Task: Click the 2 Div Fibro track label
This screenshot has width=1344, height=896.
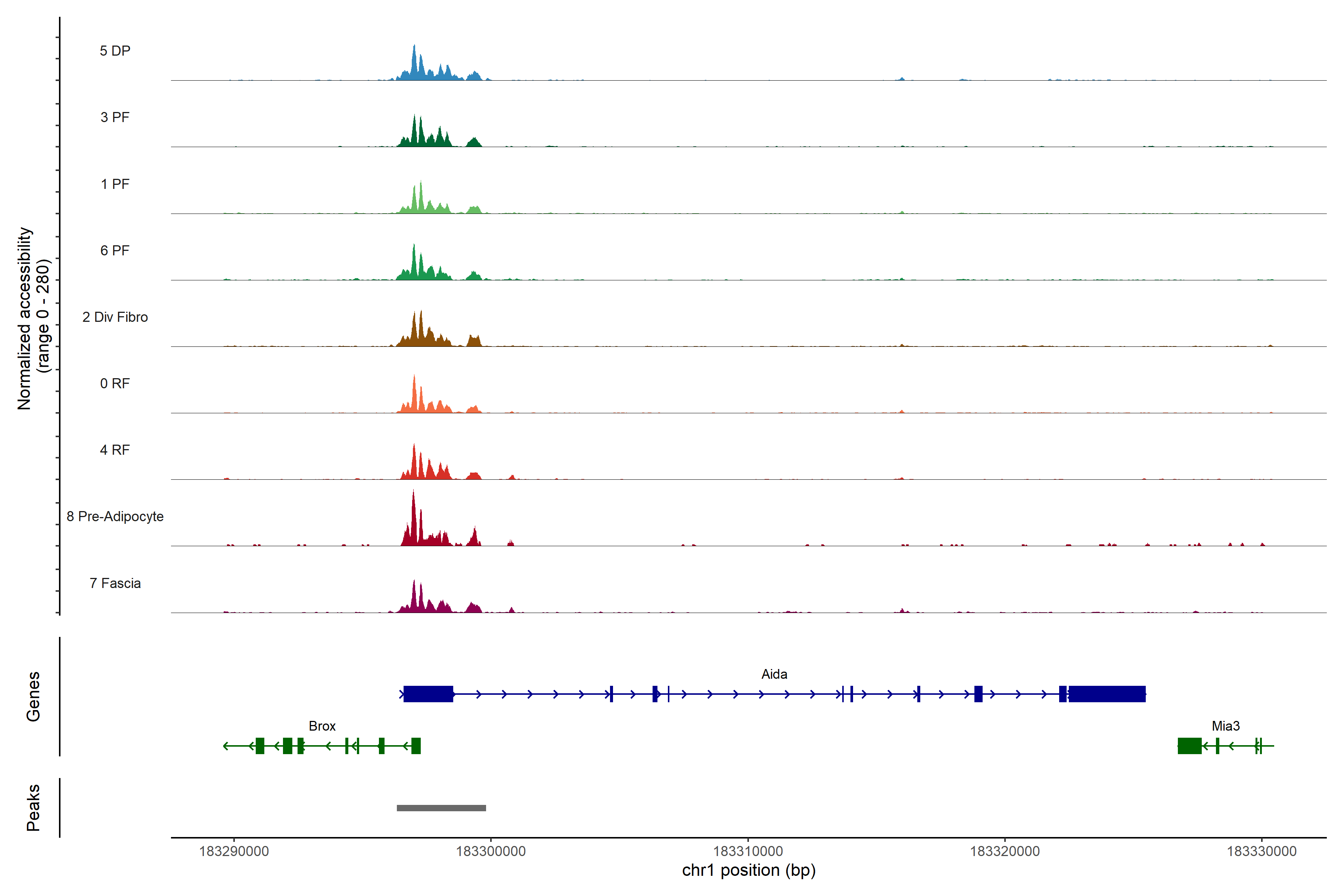Action: pyautogui.click(x=115, y=317)
